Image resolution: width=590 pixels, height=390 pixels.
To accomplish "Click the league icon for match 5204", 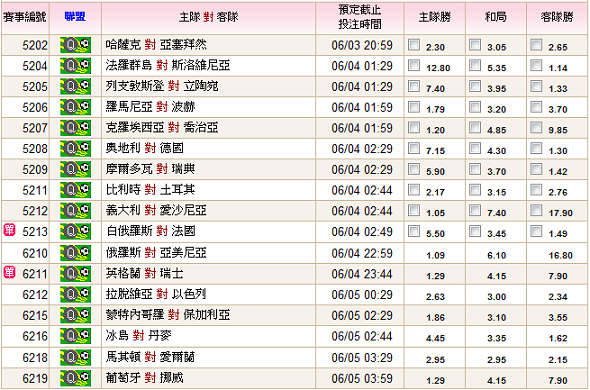I will pos(75,66).
